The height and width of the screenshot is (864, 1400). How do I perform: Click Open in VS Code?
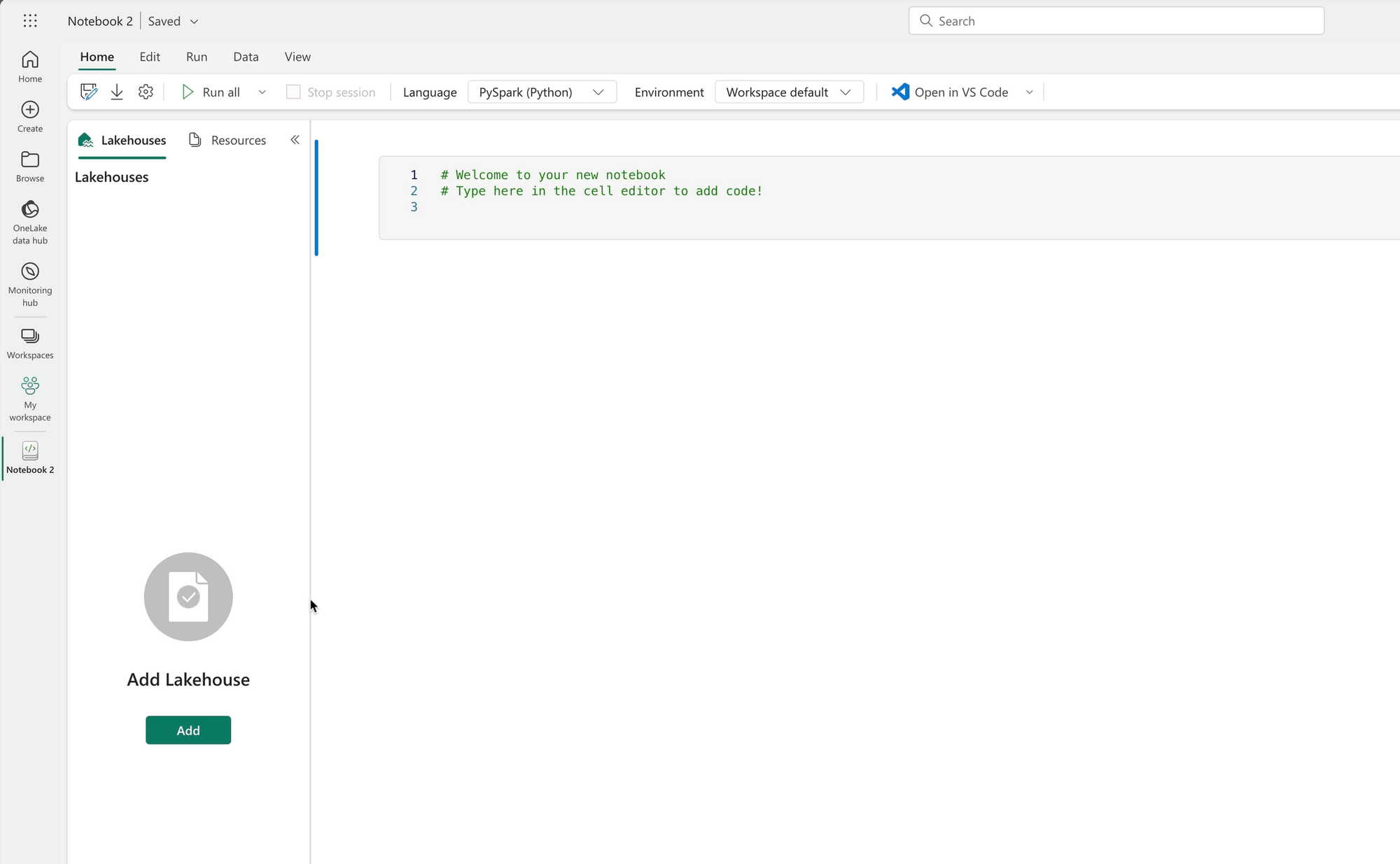(950, 92)
